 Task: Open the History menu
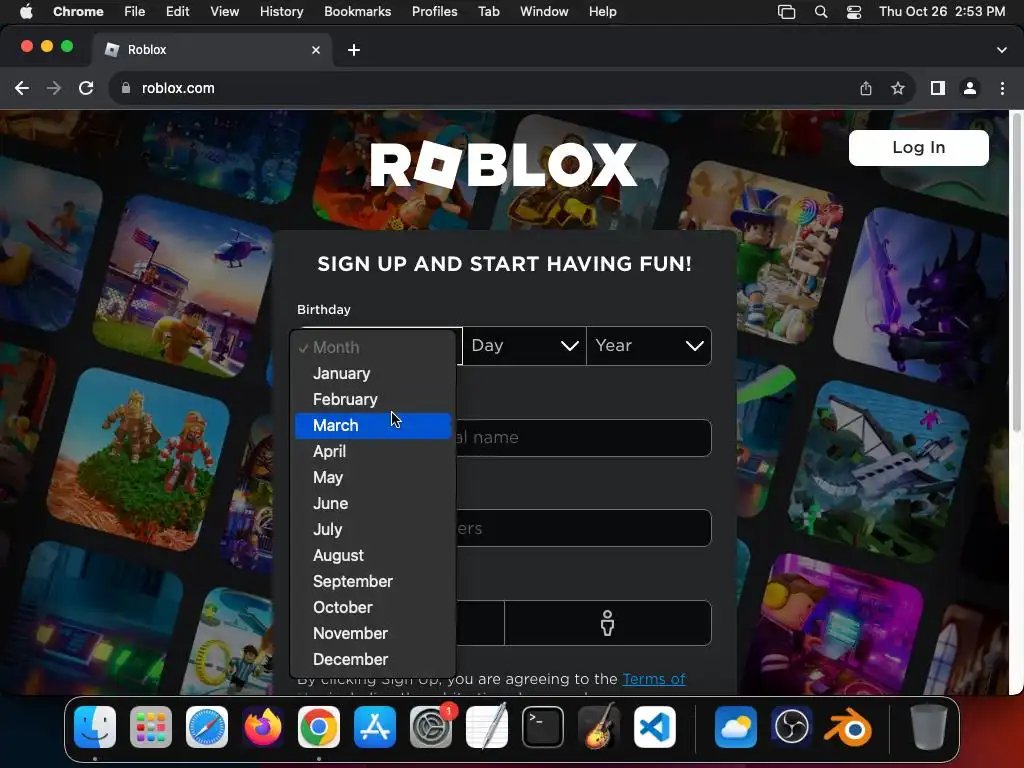point(281,12)
